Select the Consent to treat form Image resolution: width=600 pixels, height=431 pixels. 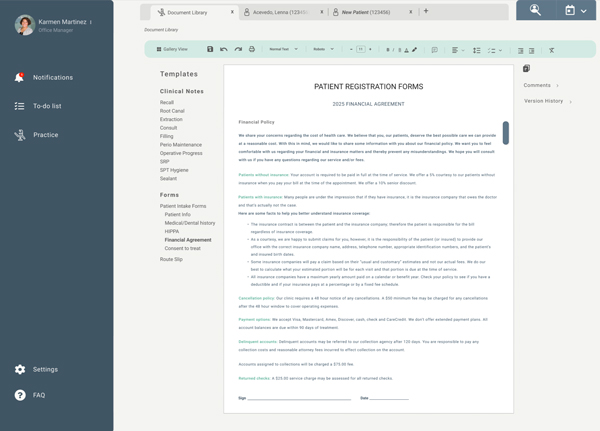tap(183, 248)
